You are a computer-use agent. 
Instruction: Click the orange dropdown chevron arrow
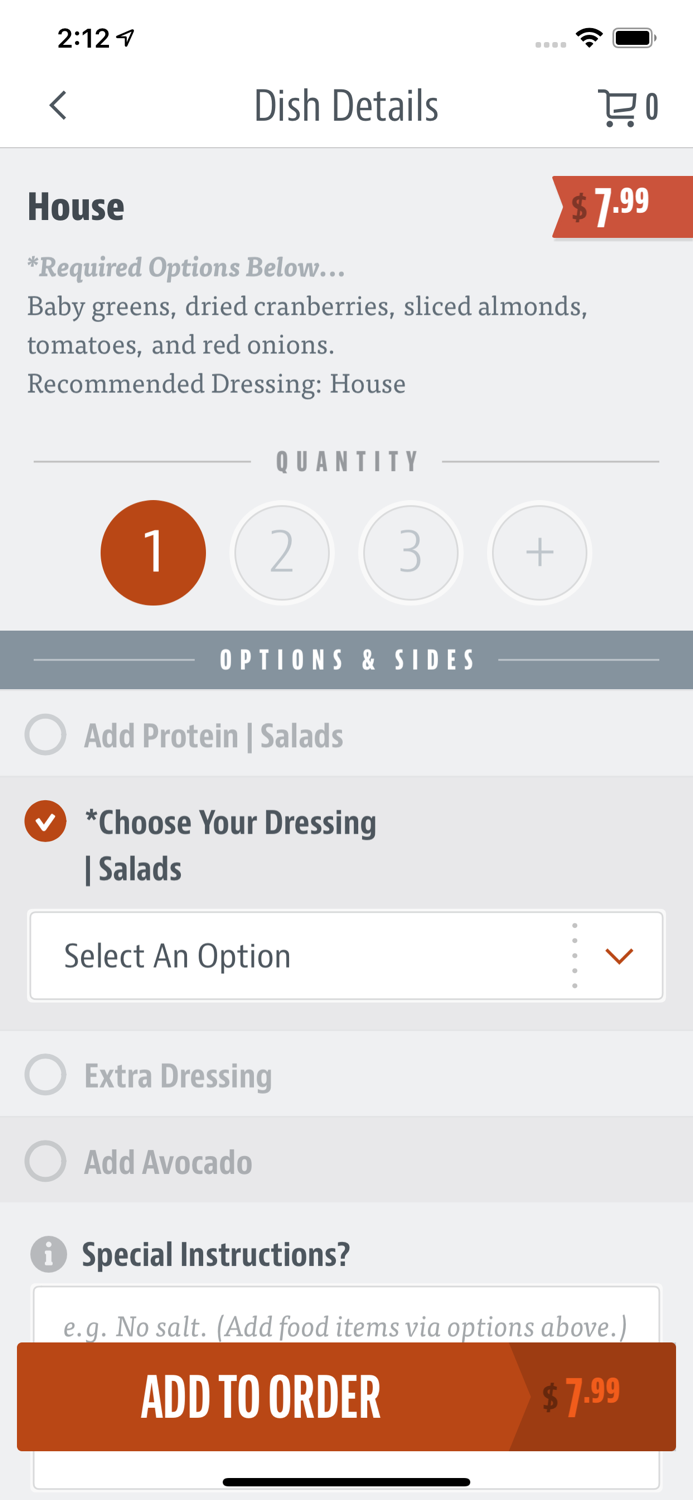coord(619,957)
